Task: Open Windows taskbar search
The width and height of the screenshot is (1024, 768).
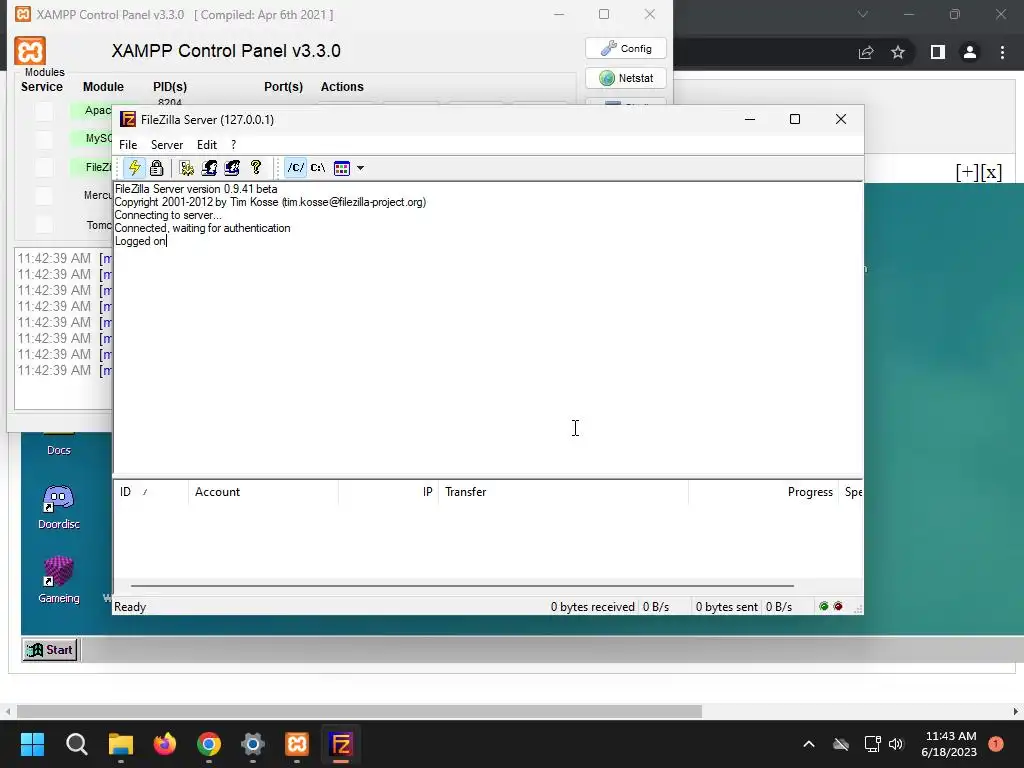Action: coord(76,744)
